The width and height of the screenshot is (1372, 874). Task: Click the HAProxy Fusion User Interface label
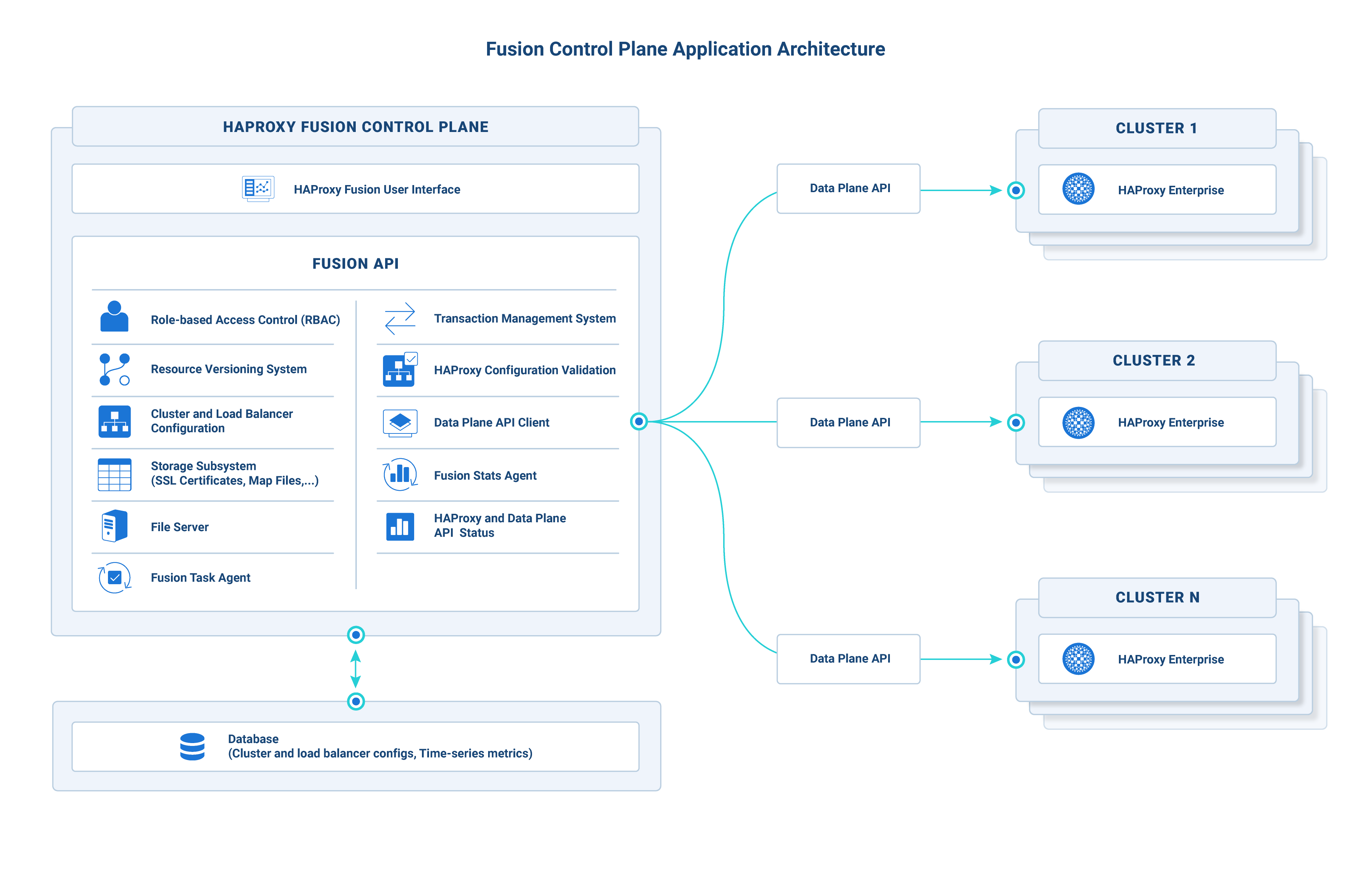[377, 190]
